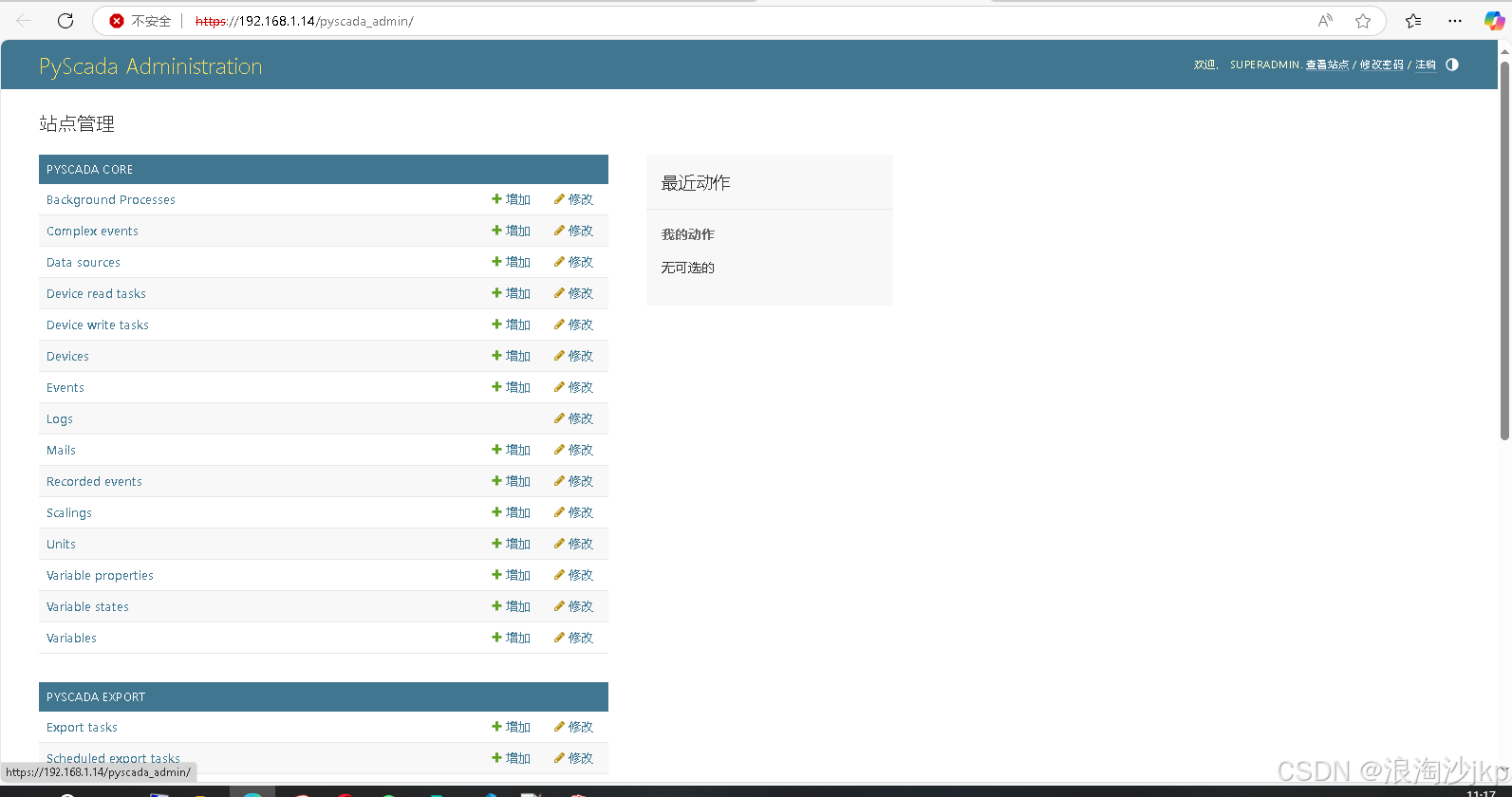Open Variable states
Viewport: 1512px width, 797px height.
(x=87, y=606)
